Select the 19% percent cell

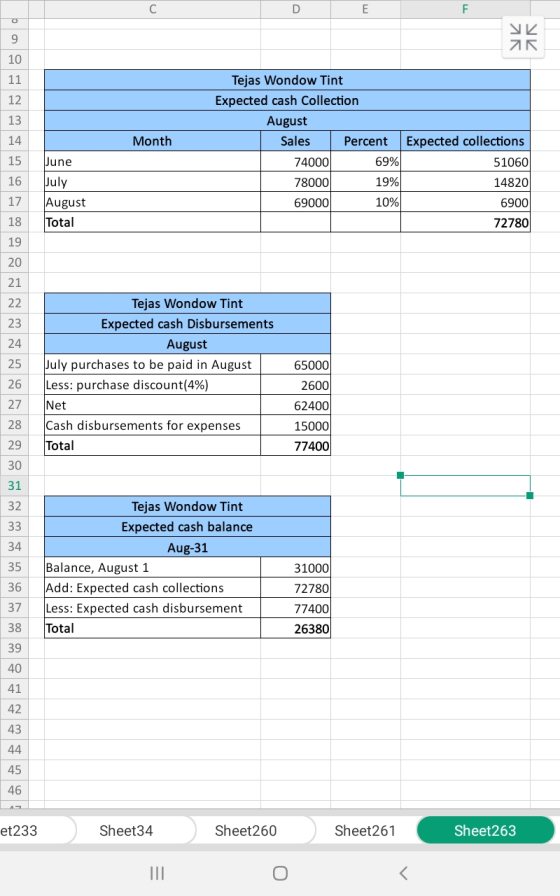coord(365,182)
